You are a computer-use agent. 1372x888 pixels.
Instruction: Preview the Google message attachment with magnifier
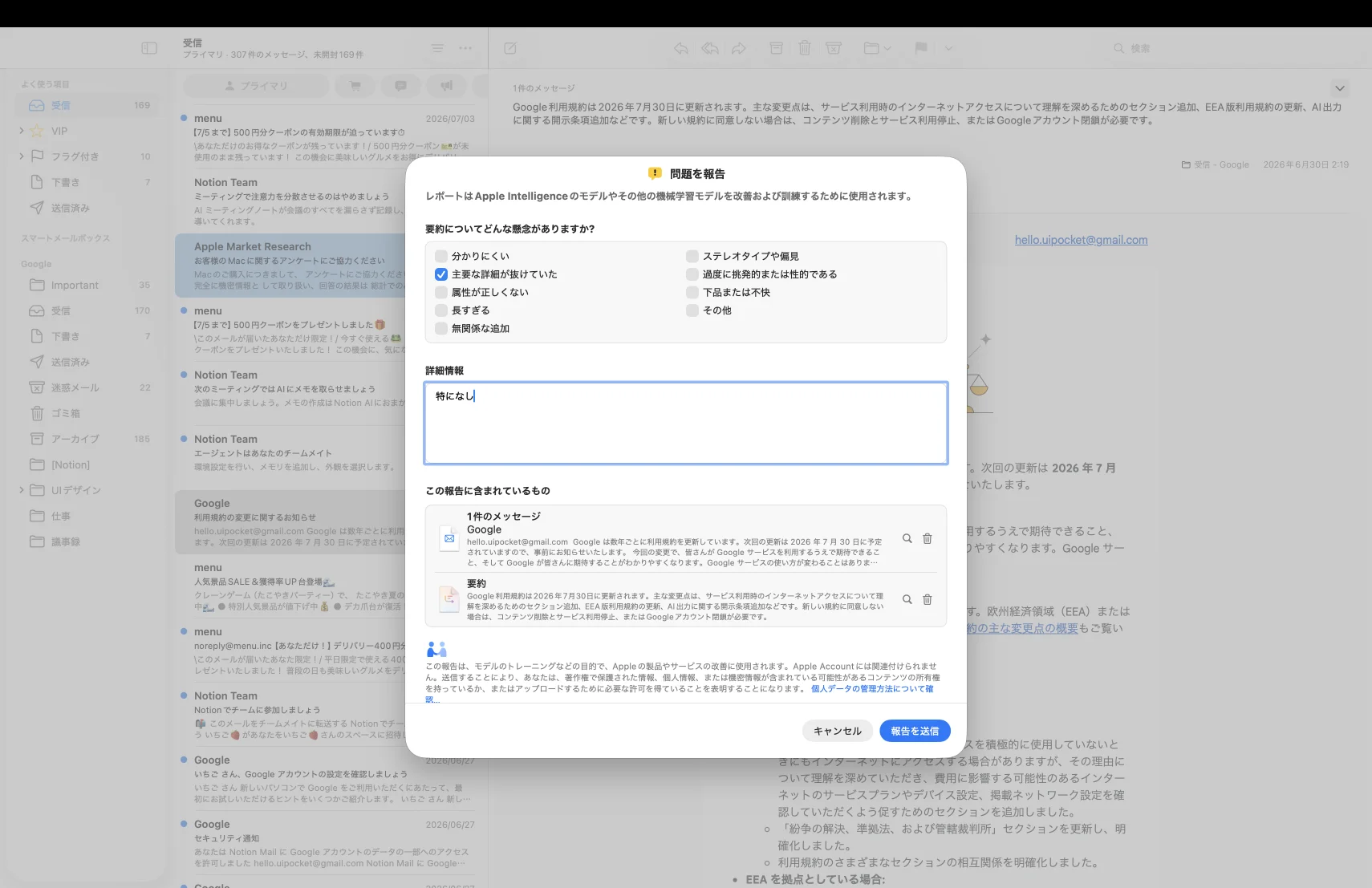click(907, 539)
